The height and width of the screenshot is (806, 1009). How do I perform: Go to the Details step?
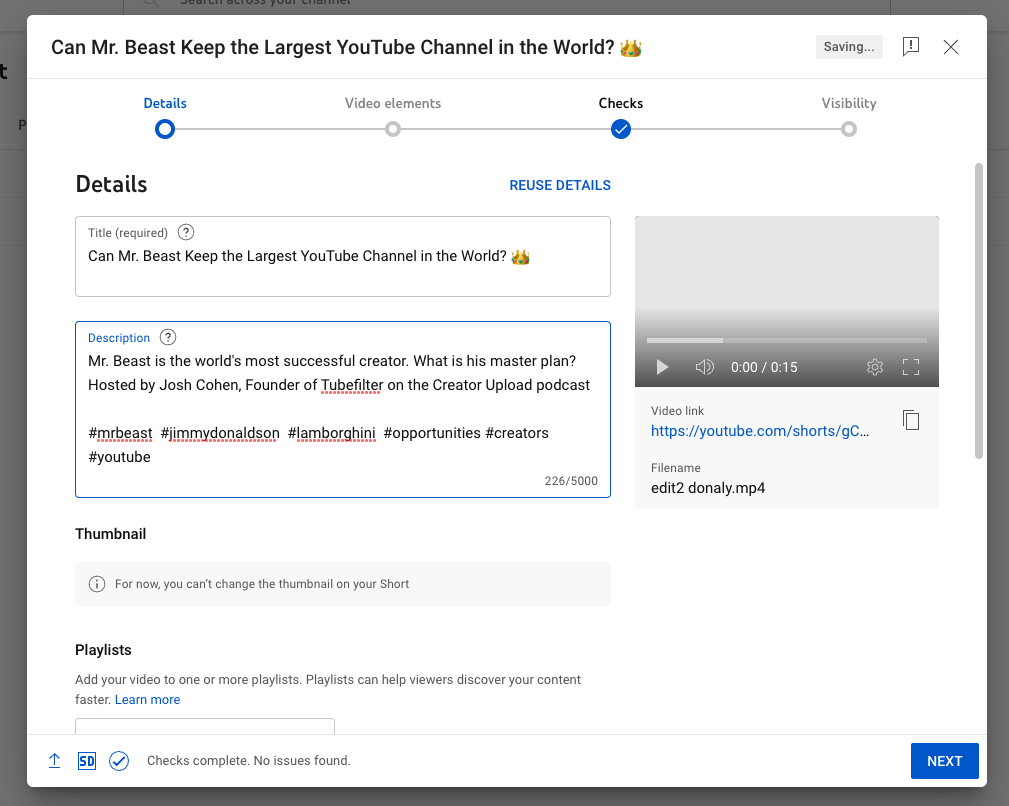click(x=165, y=103)
